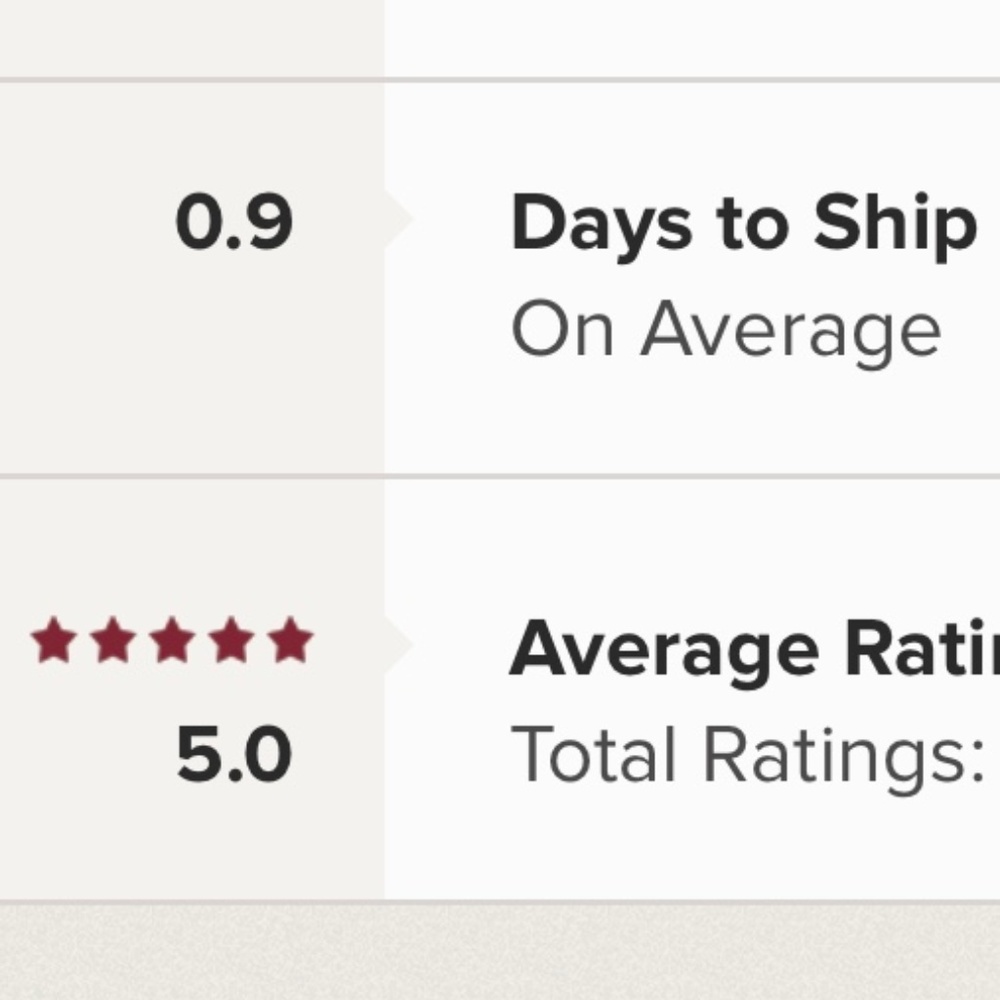Screen dimensions: 1000x1000
Task: Click blank white area below Total Ratings
Action: [692, 849]
